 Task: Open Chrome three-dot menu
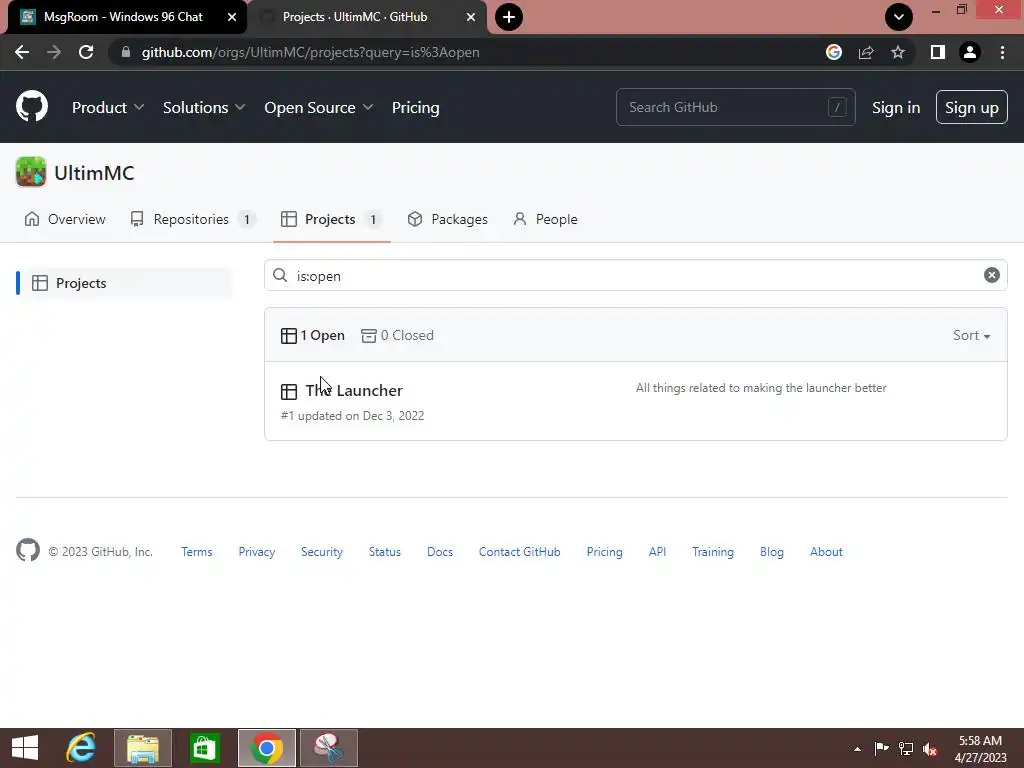(x=1002, y=52)
